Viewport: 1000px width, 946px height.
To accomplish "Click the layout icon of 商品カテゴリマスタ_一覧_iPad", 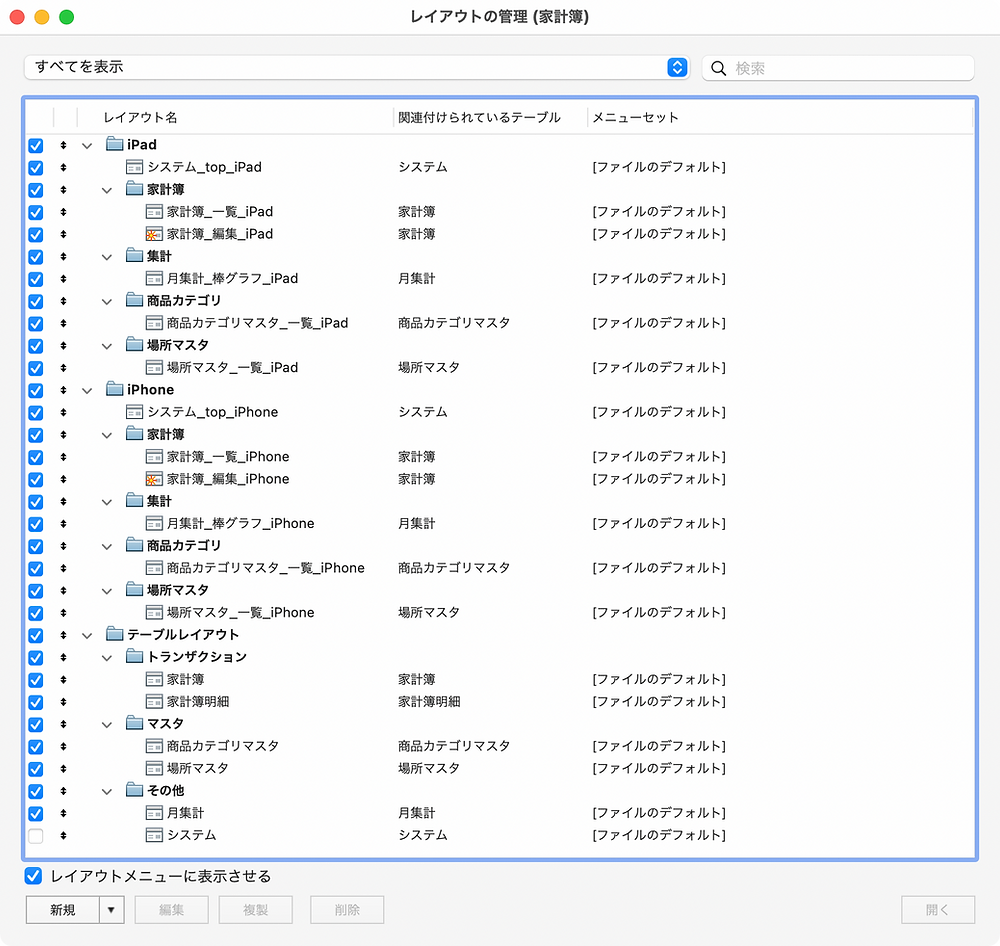I will (154, 323).
